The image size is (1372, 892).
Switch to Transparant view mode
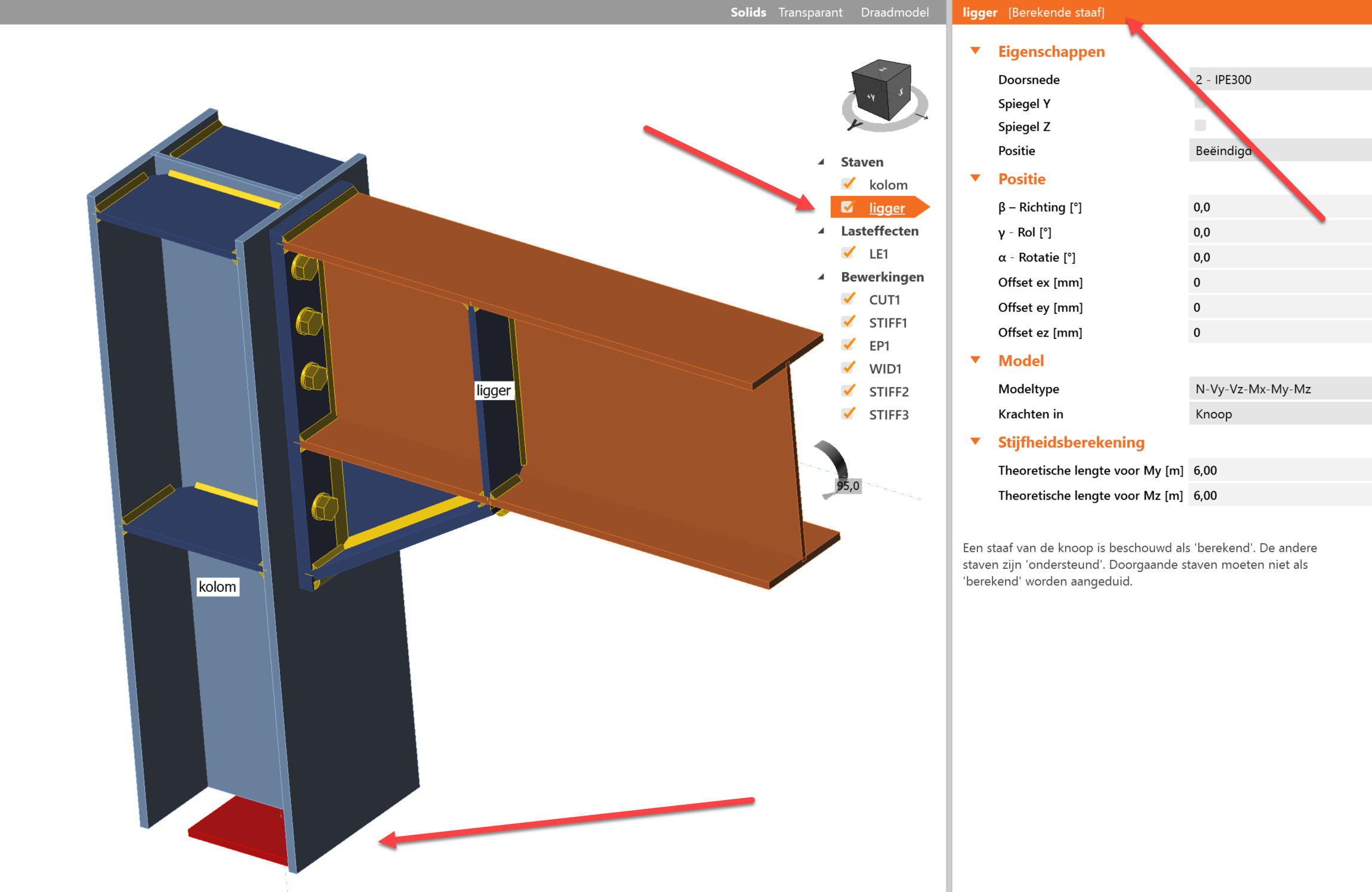click(x=810, y=12)
